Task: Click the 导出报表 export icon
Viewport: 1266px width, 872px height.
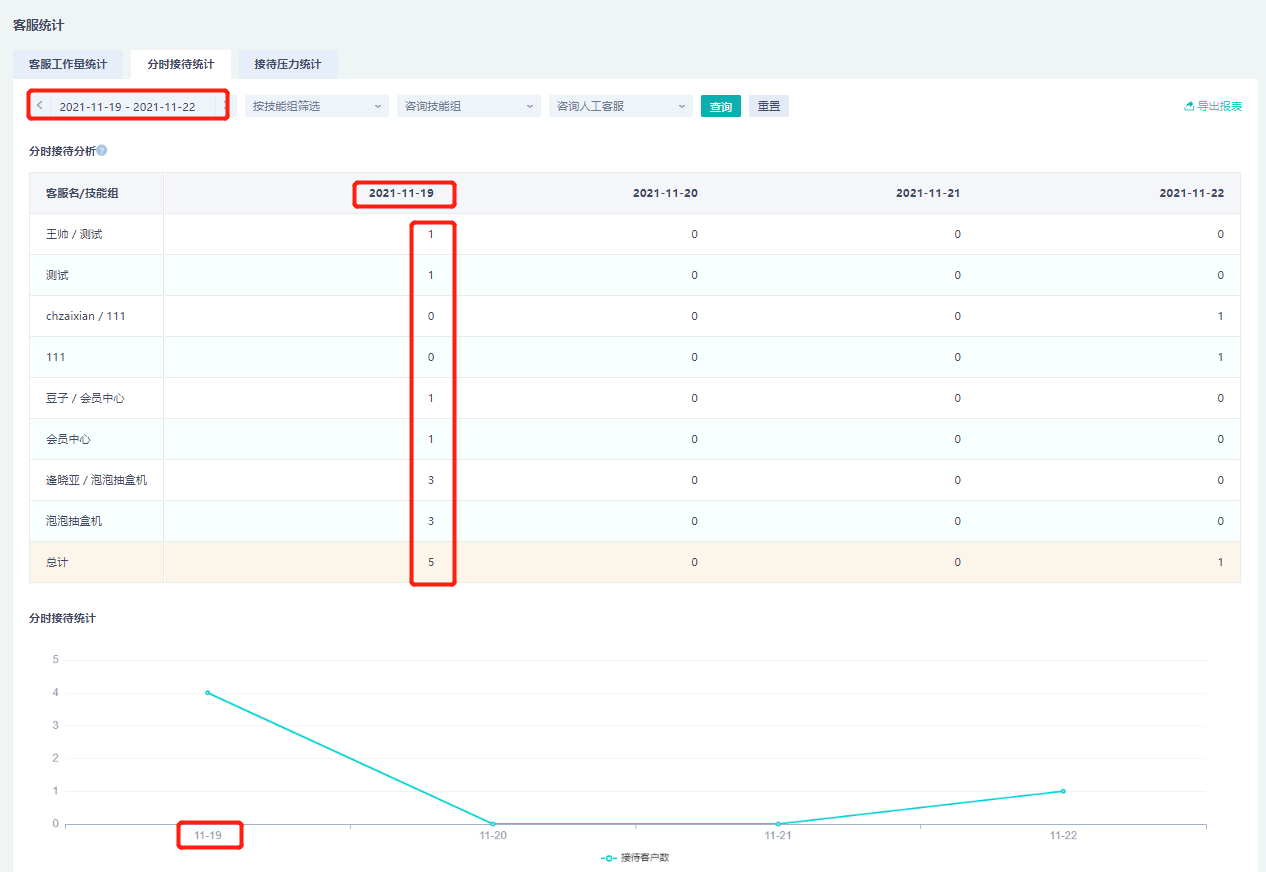Action: (x=1189, y=106)
